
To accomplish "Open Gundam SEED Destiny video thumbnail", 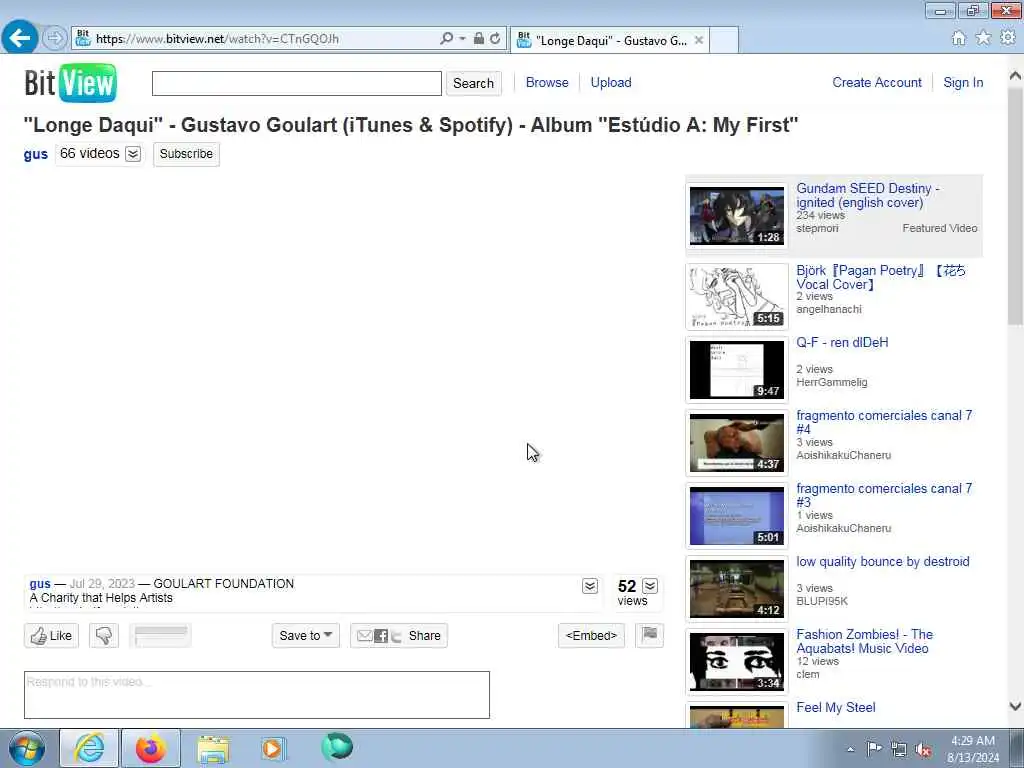I will [x=737, y=216].
